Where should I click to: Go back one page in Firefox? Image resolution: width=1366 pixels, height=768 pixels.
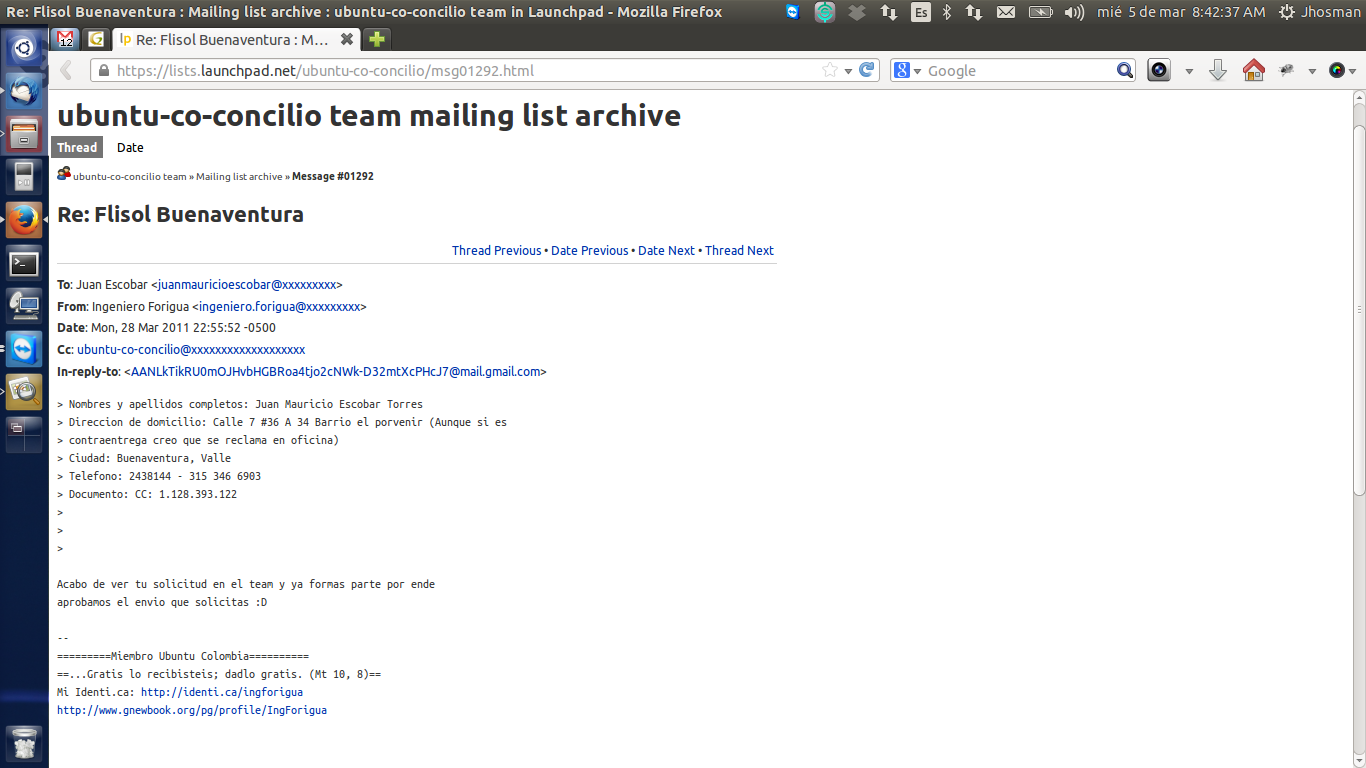(67, 71)
